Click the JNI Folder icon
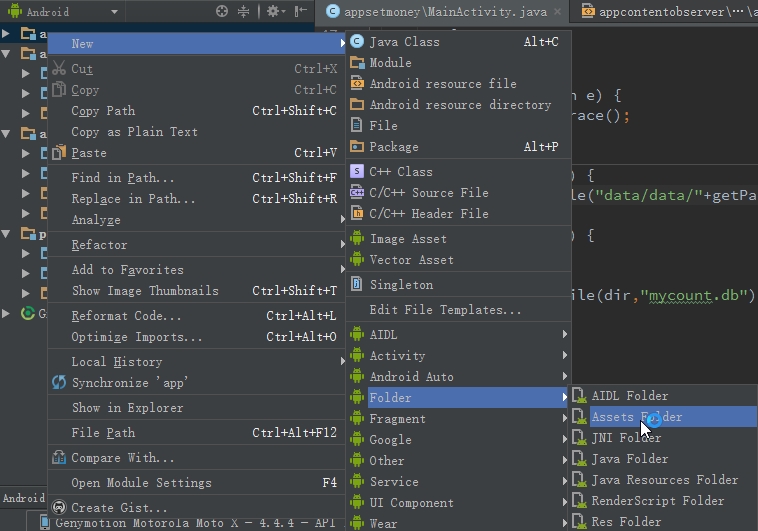 (580, 438)
